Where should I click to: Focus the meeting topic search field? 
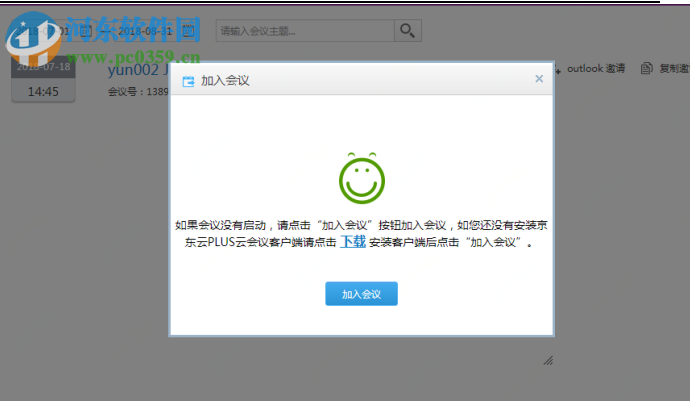point(305,31)
